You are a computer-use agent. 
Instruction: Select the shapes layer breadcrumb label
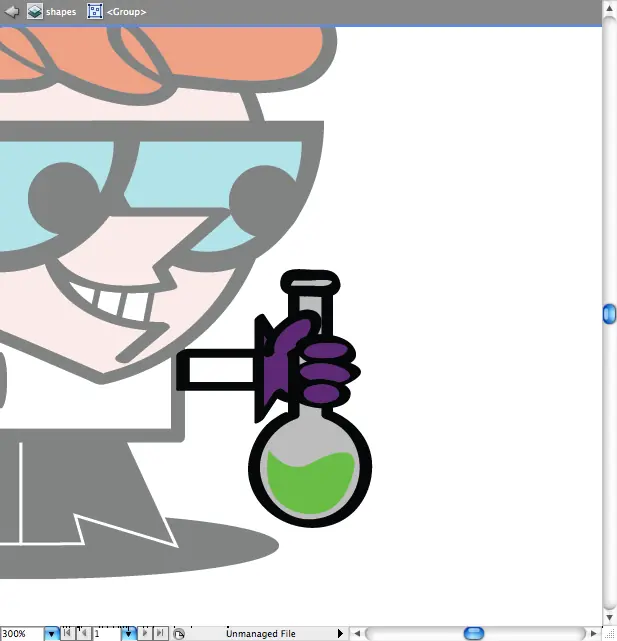[61, 12]
